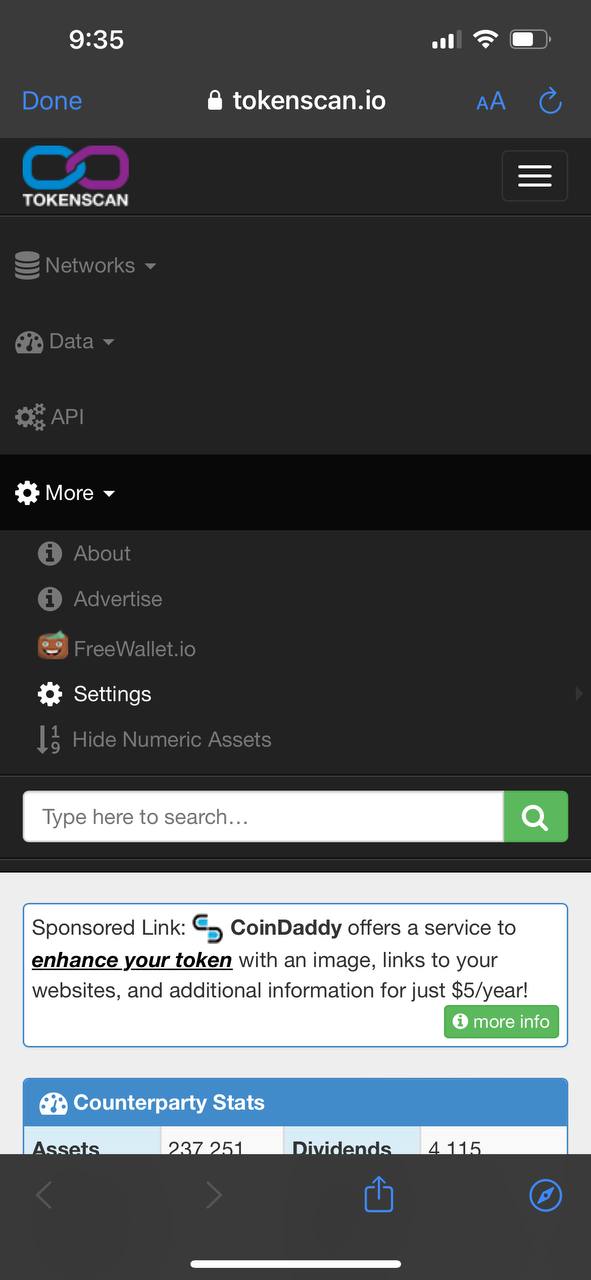The height and width of the screenshot is (1280, 591).
Task: Tap Done to close browser view
Action: click(52, 101)
